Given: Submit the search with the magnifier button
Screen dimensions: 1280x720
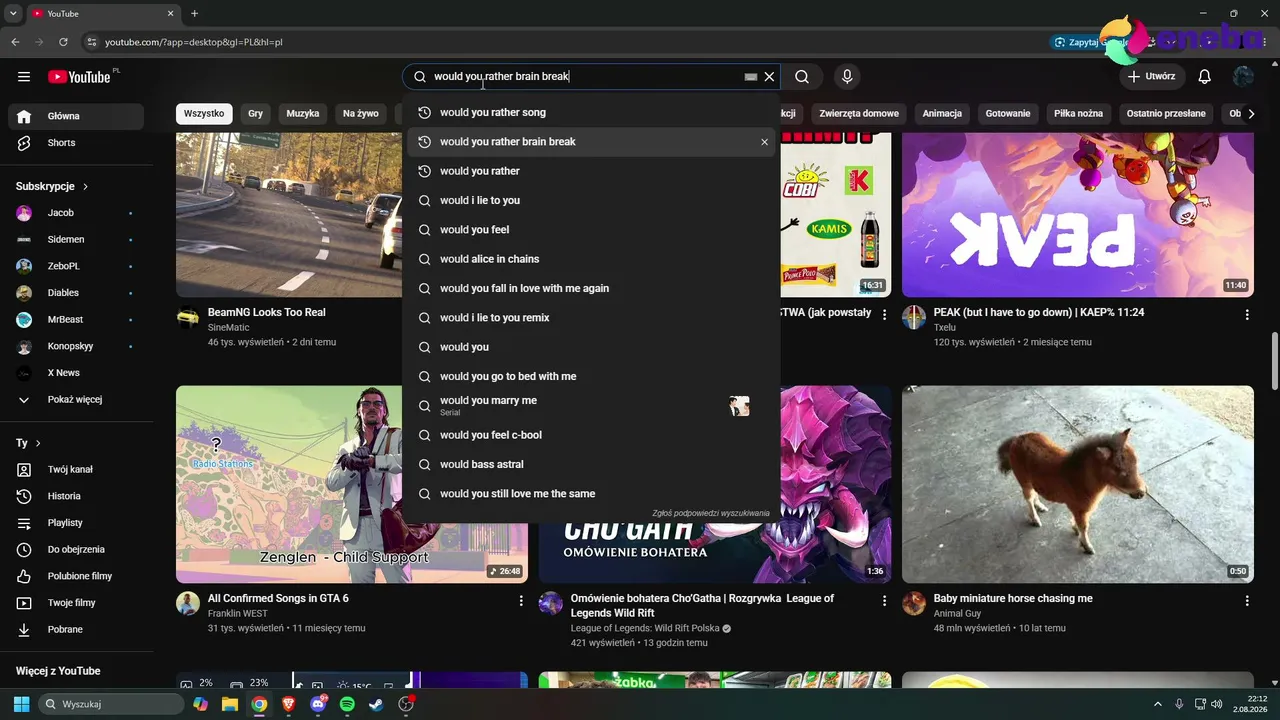Looking at the screenshot, I should (x=802, y=77).
